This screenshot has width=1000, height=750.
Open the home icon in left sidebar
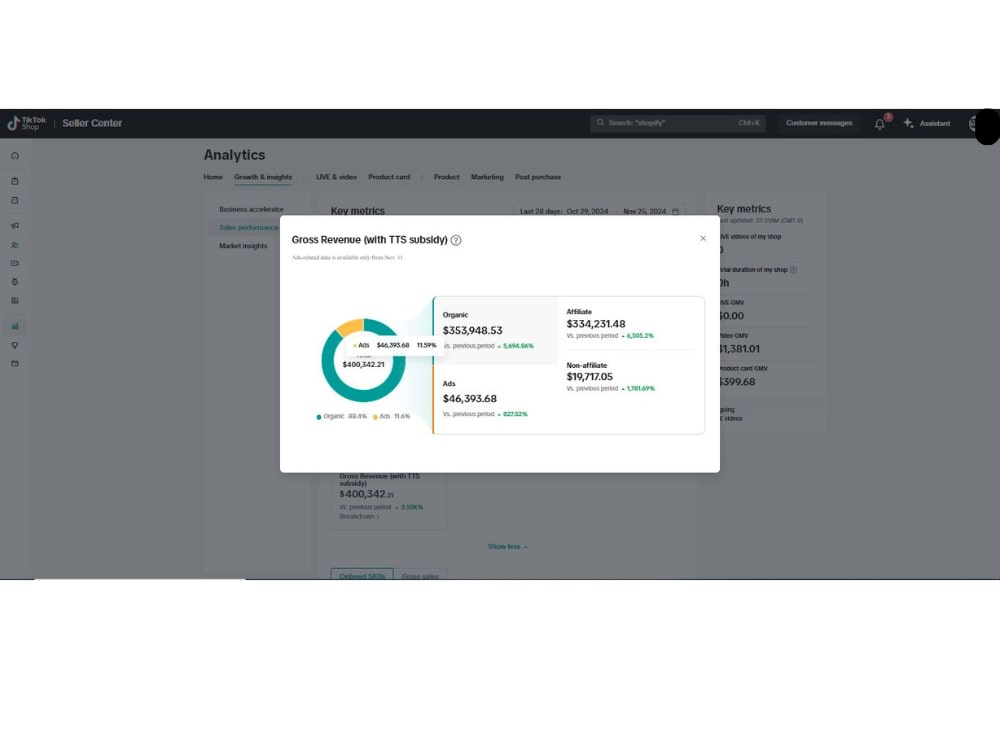click(15, 156)
